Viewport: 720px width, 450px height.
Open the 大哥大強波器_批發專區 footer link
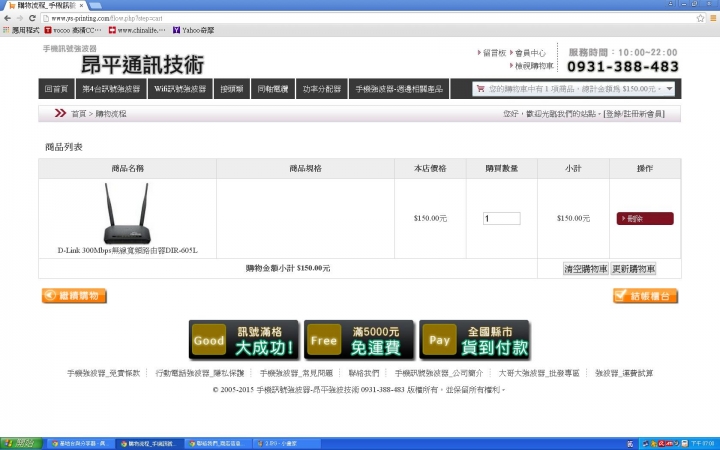539,373
